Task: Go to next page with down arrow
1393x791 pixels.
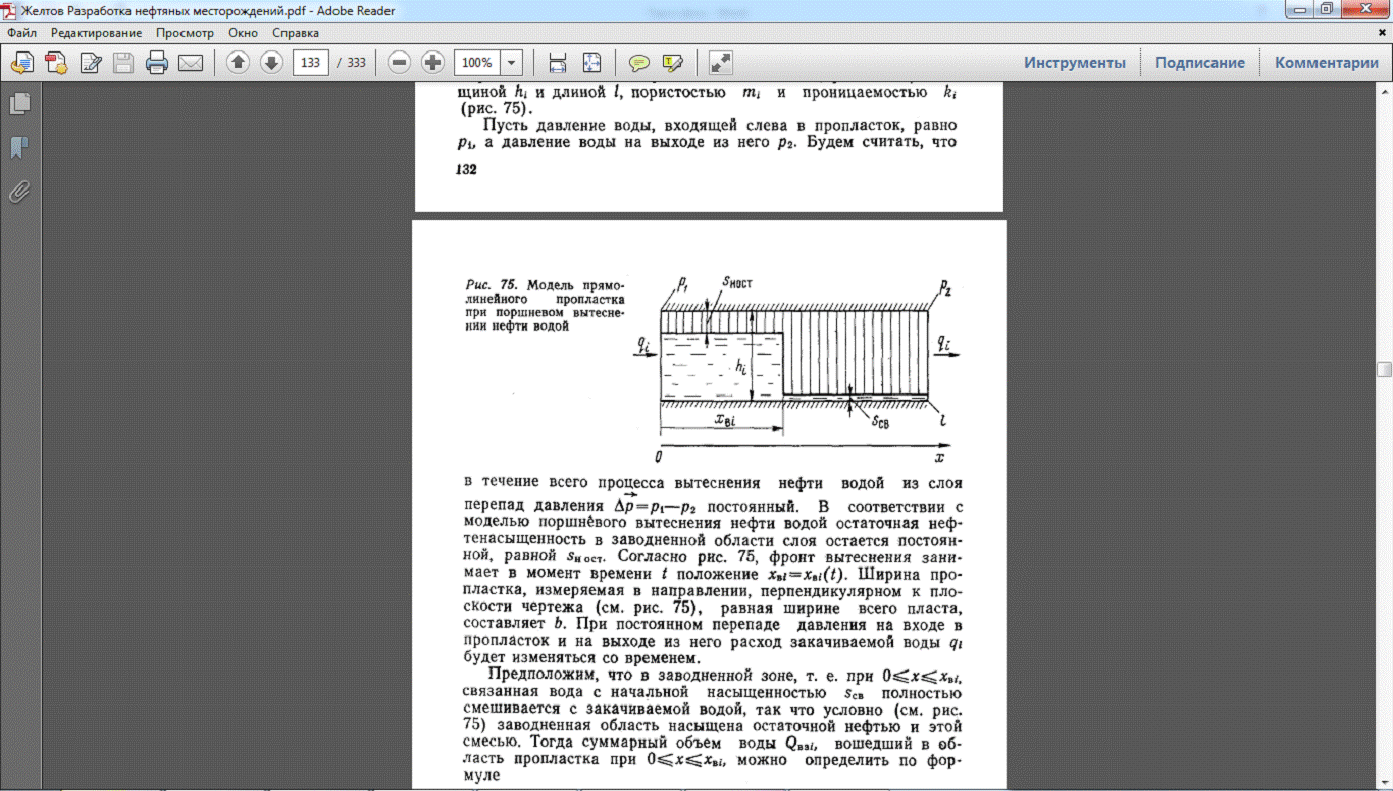Action: click(x=271, y=63)
